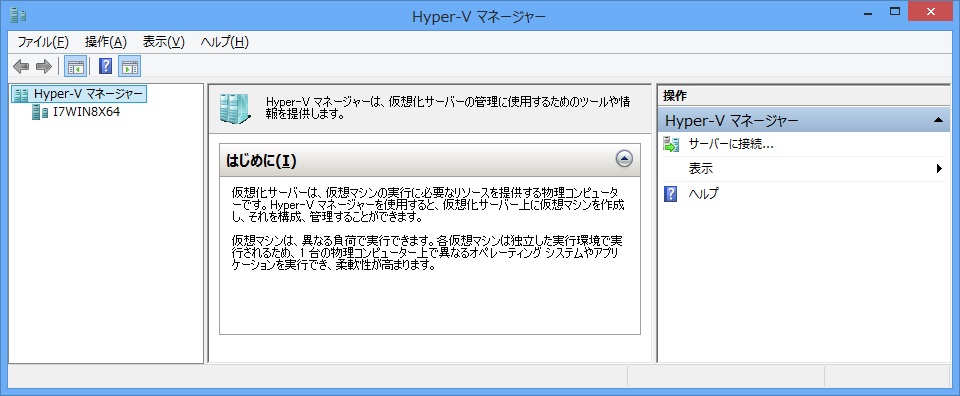Viewport: 960px width, 396px height.
Task: Click the はじめに(I) section heading
Action: click(x=261, y=161)
